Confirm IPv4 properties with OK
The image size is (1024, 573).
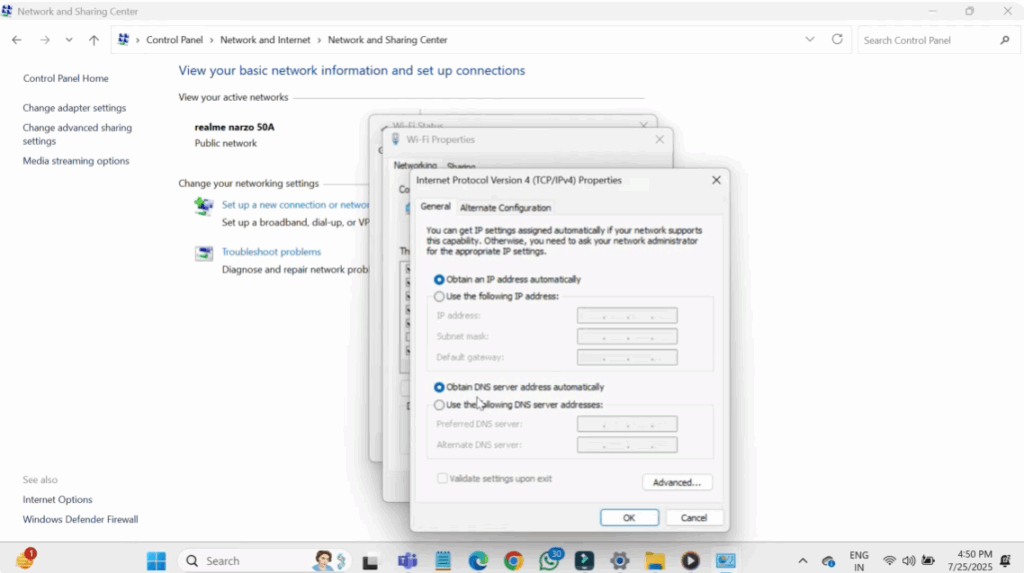[630, 517]
